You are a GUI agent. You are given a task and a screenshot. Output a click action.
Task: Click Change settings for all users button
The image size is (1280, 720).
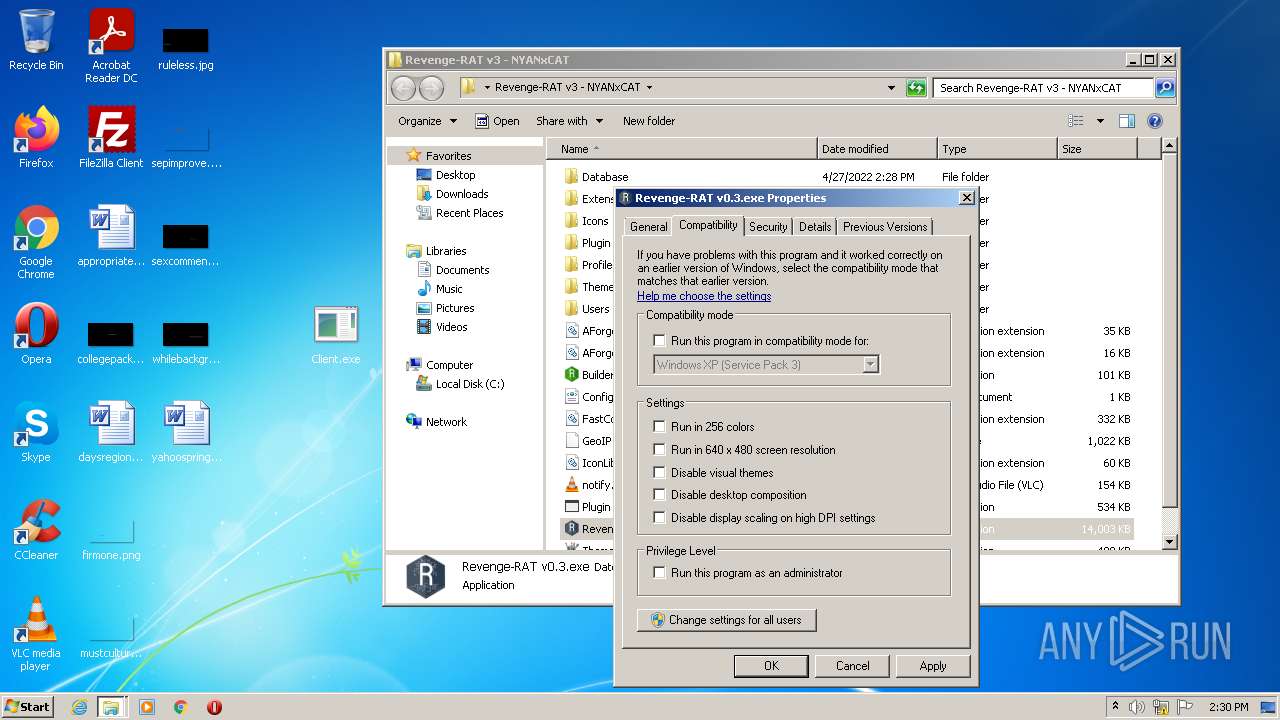pyautogui.click(x=726, y=620)
